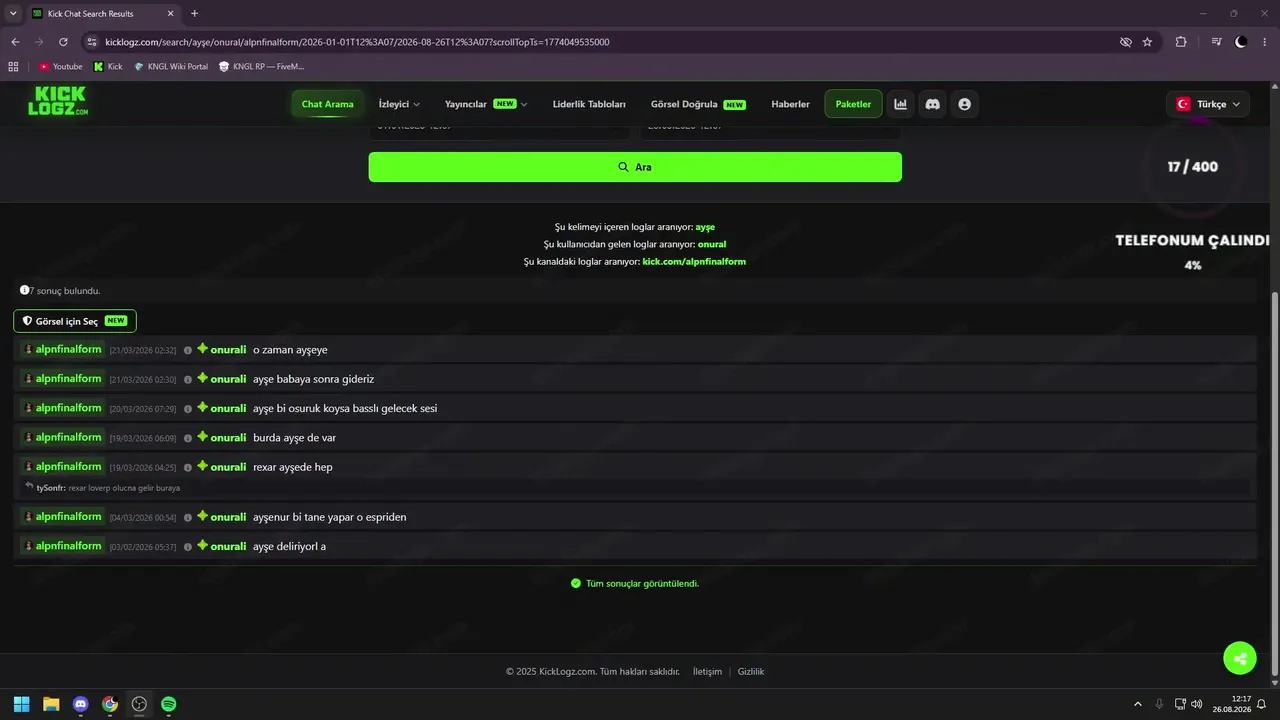
Task: Click message 'ayşe bi osuruk koysa basslı gelecek sesi'
Action: [x=345, y=408]
